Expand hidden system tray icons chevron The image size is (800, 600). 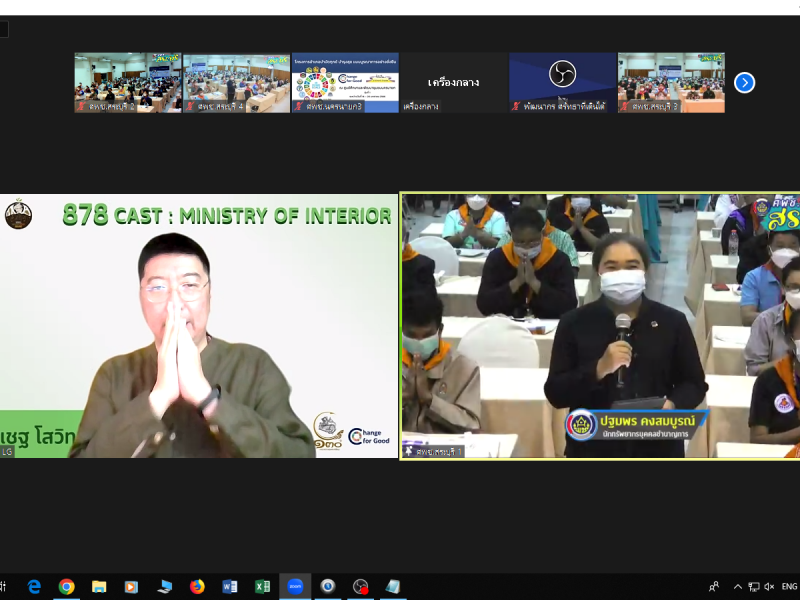(x=738, y=587)
